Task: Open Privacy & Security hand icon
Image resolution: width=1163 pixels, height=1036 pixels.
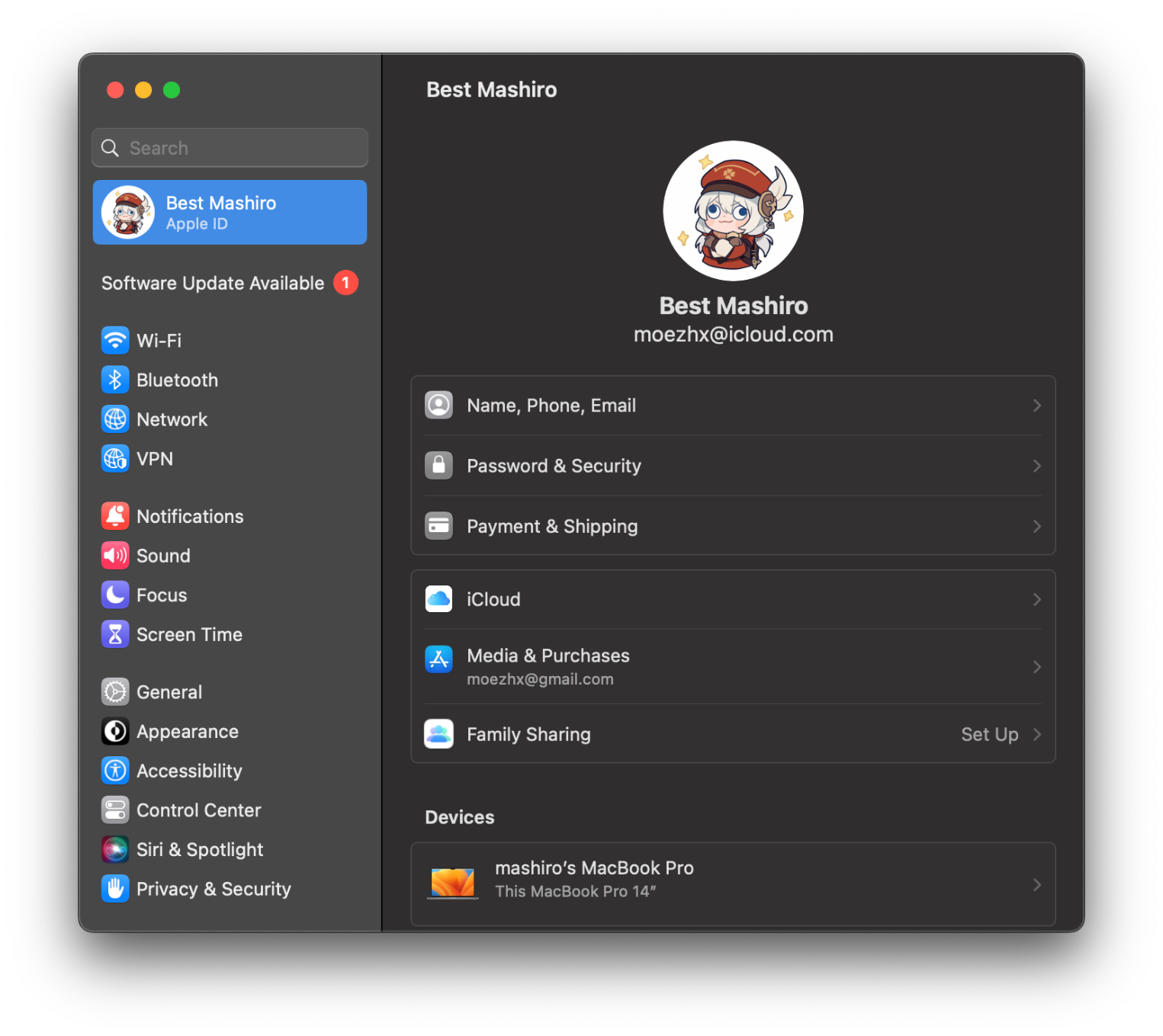Action: [115, 889]
